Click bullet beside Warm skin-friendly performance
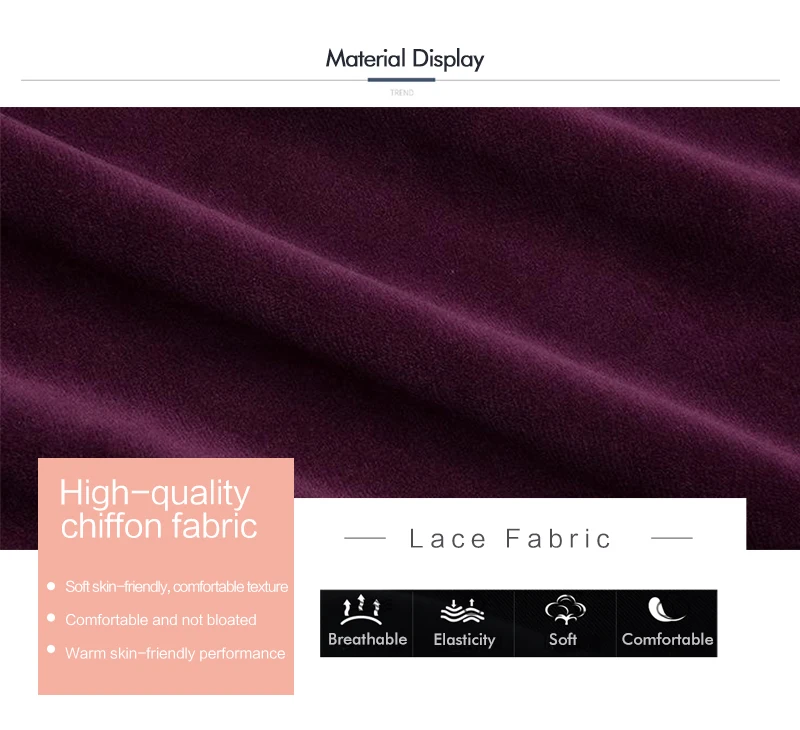The width and height of the screenshot is (800, 730). click(x=51, y=649)
